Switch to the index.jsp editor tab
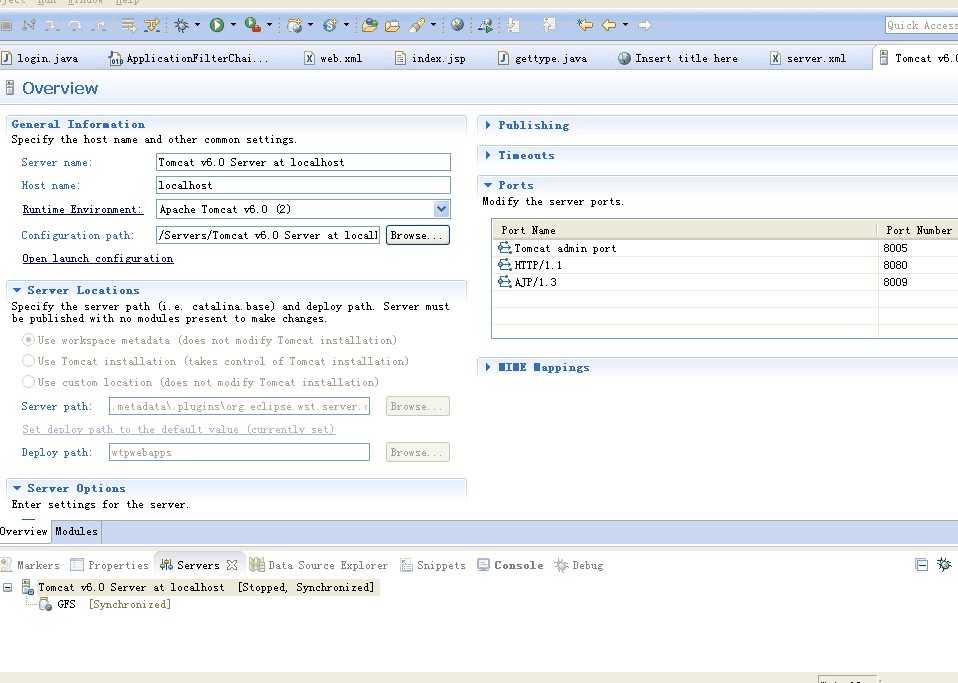Screen dimensions: 958x683 coord(431,58)
